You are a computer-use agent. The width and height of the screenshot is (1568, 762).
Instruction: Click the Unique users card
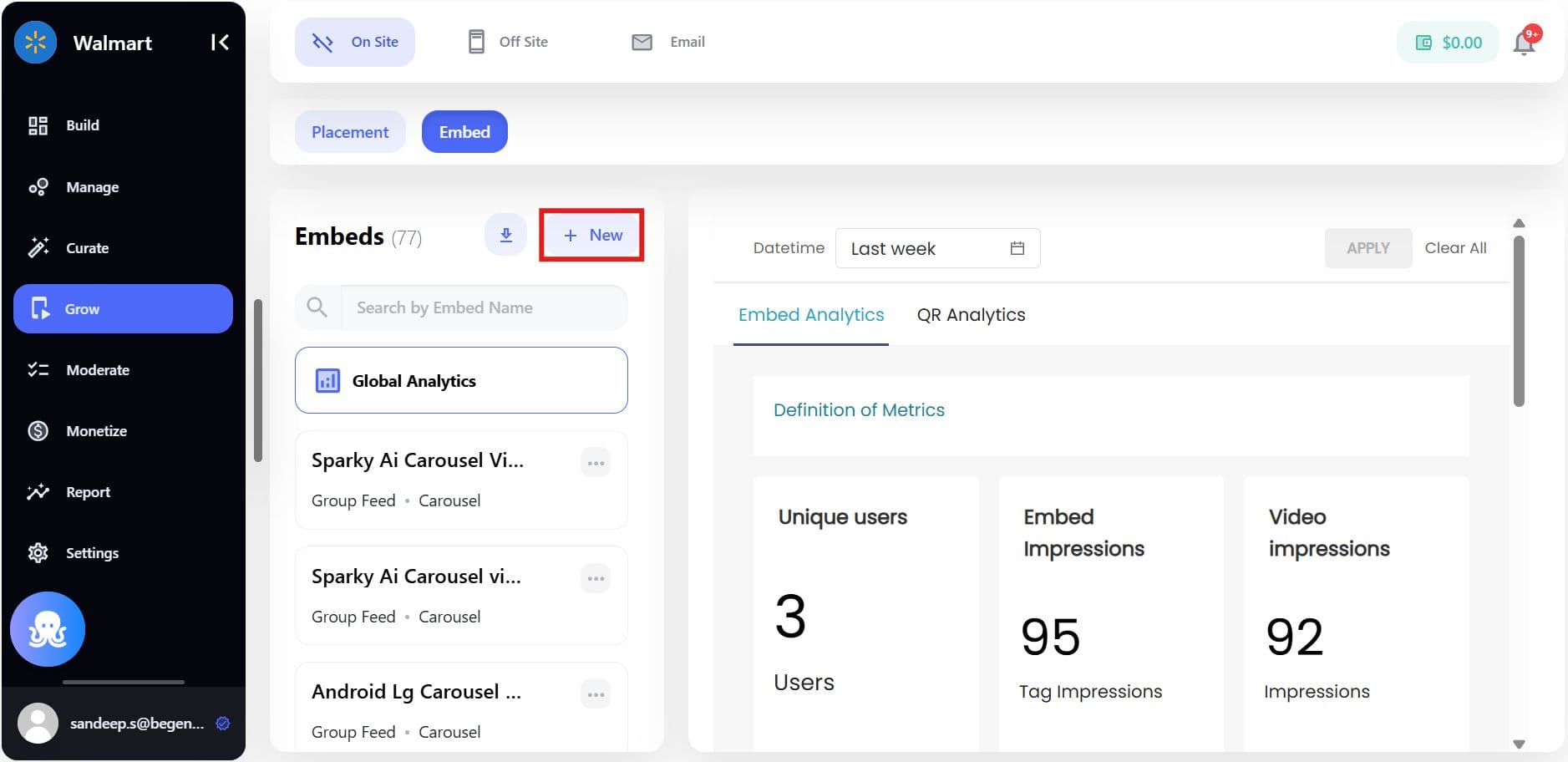[x=866, y=614]
